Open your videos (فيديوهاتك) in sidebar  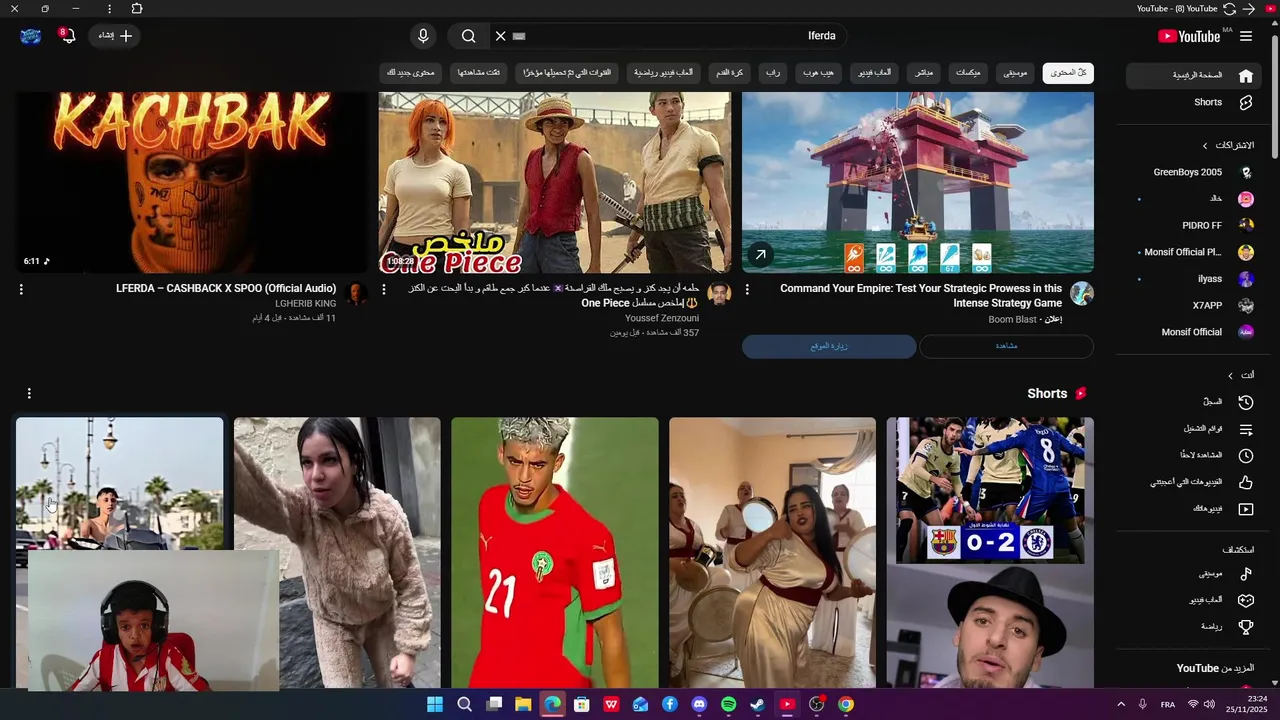[1196, 509]
